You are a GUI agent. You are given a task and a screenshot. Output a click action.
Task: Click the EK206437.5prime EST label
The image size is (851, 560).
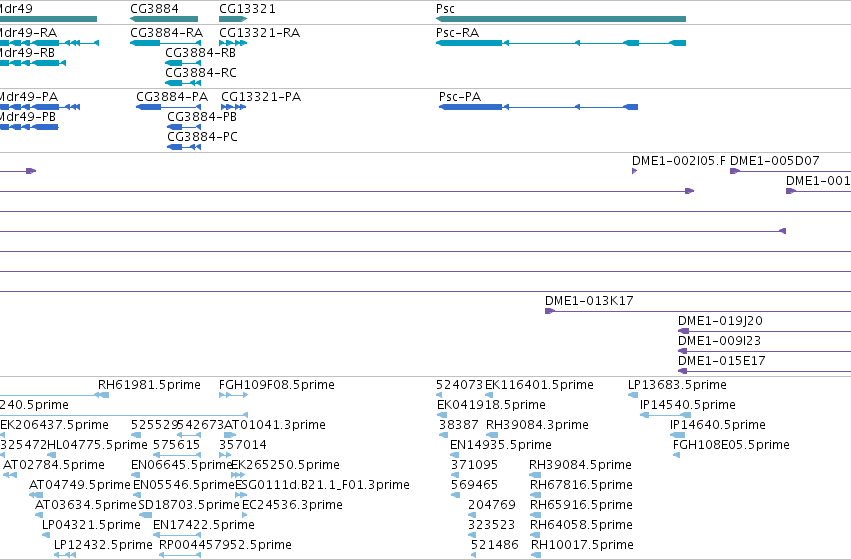tap(54, 425)
